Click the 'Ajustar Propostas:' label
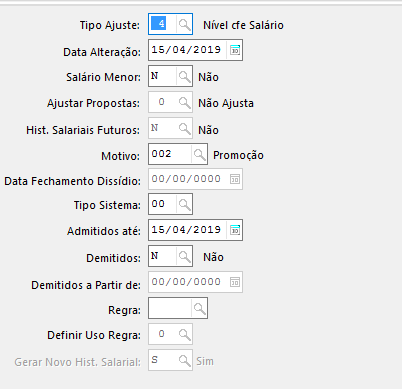The width and height of the screenshot is (402, 389). point(93,103)
